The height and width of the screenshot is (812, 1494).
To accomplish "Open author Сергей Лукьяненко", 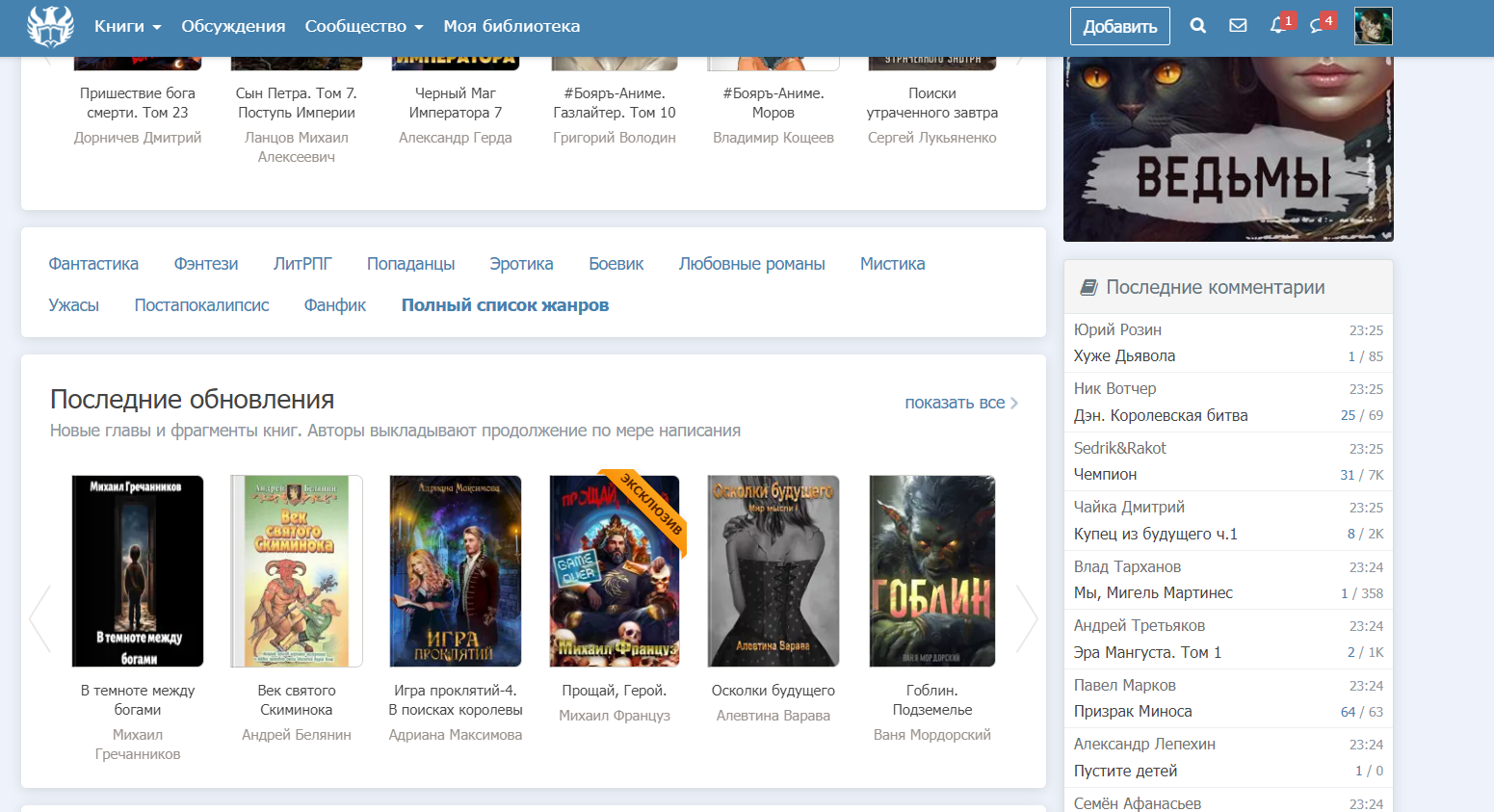I will pos(932,138).
